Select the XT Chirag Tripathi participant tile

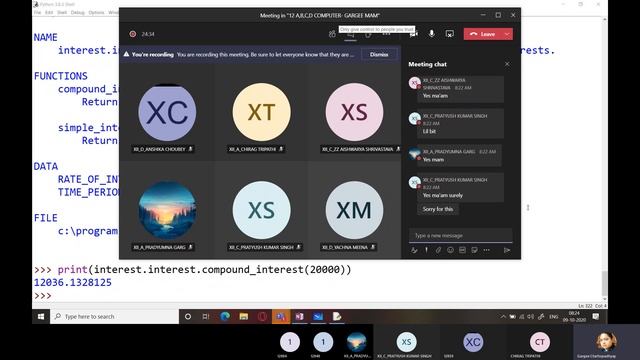[x=261, y=113]
